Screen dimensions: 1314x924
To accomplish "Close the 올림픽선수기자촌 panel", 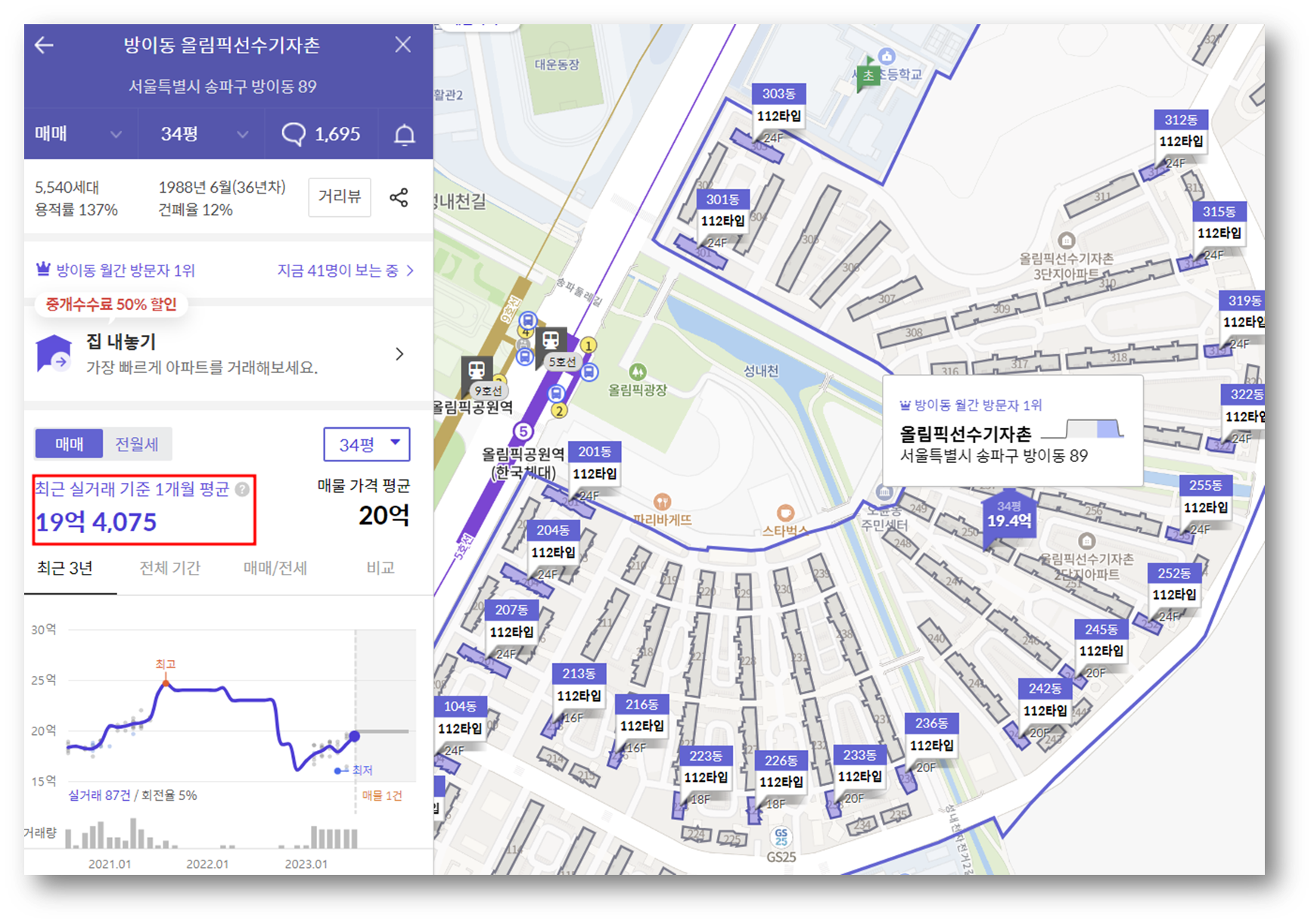I will [x=402, y=45].
